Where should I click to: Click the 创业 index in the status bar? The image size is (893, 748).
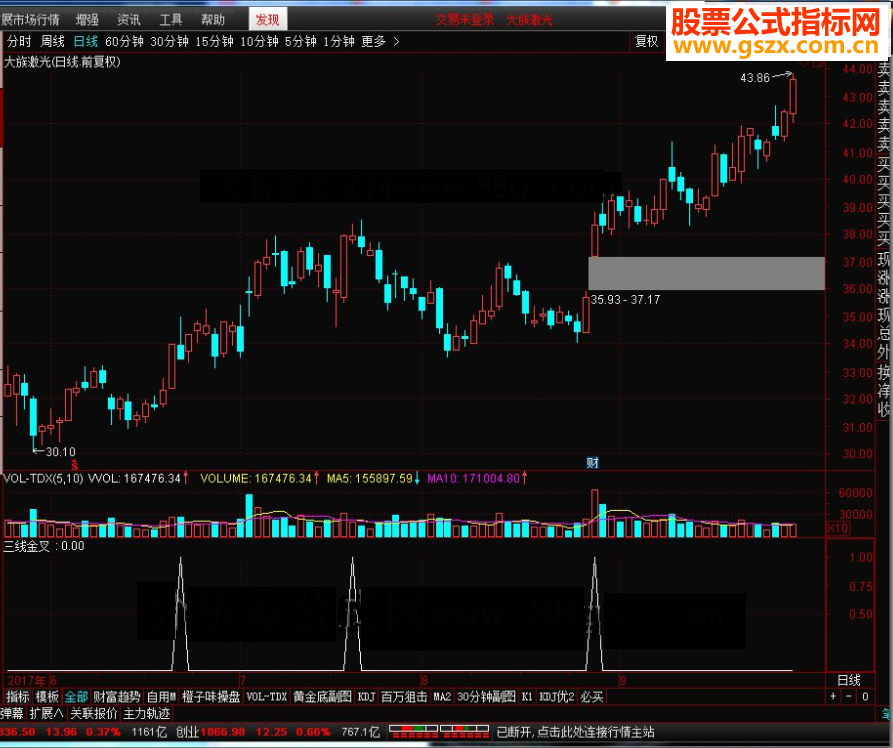click(x=187, y=732)
